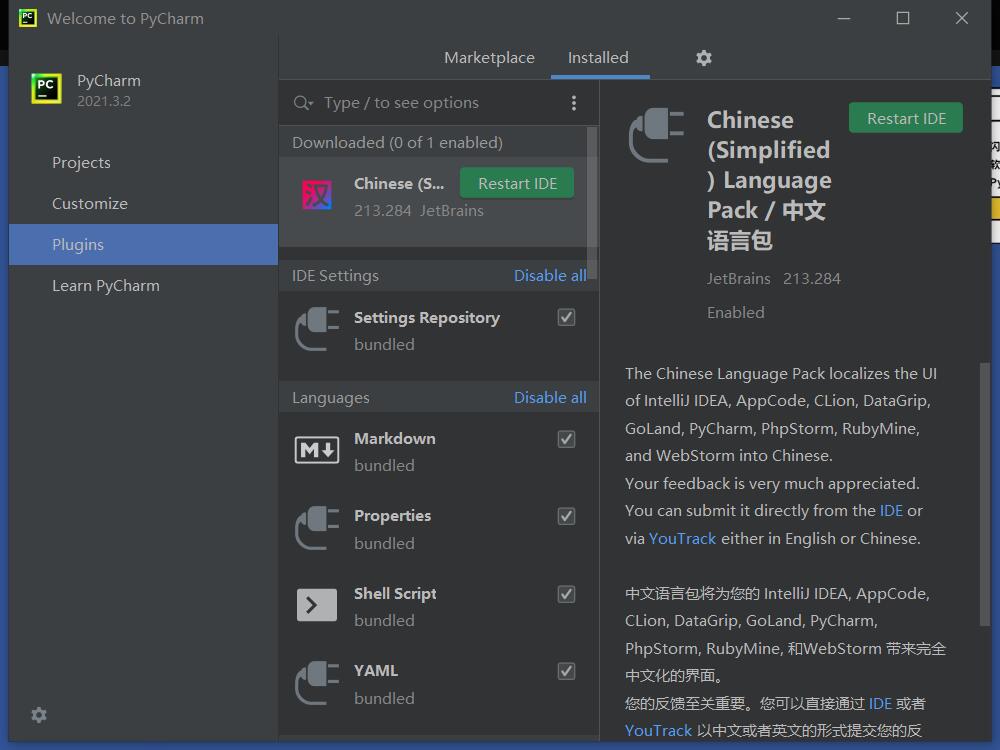Click the Chinese language pack plugin icon

[x=317, y=195]
